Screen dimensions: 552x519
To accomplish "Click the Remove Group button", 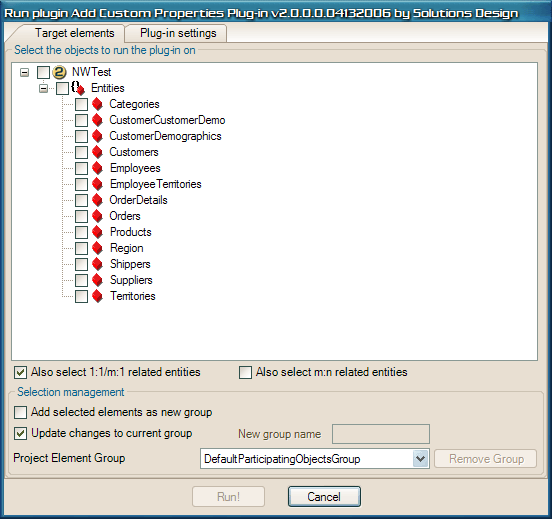I will (x=485, y=459).
